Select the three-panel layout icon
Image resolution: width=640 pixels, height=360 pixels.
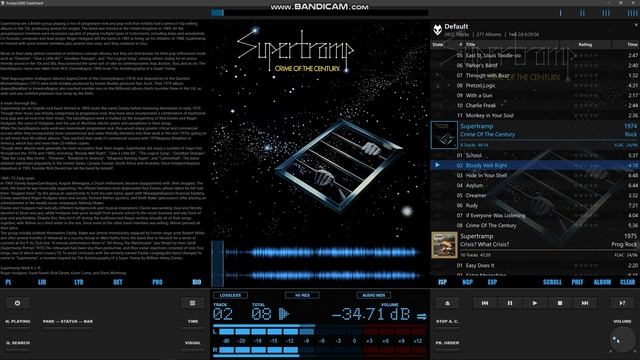[x=606, y=13]
